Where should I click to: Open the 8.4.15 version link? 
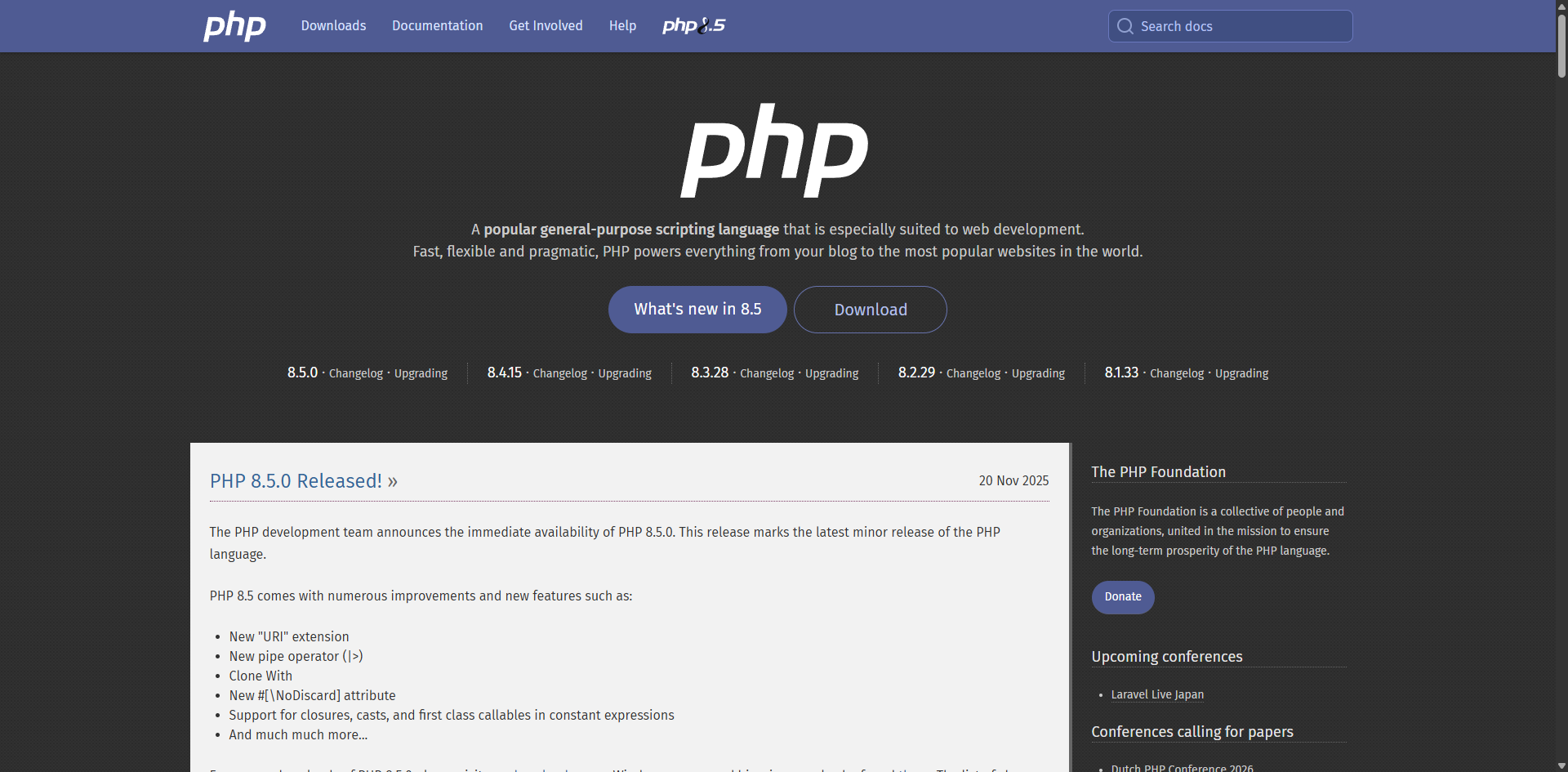point(505,373)
